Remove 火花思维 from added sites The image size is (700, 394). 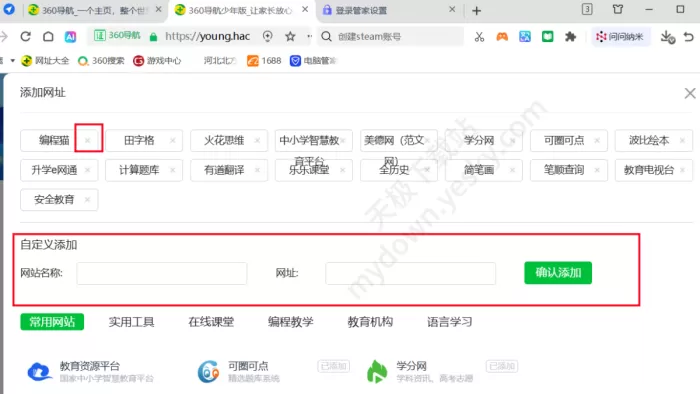pyautogui.click(x=258, y=141)
